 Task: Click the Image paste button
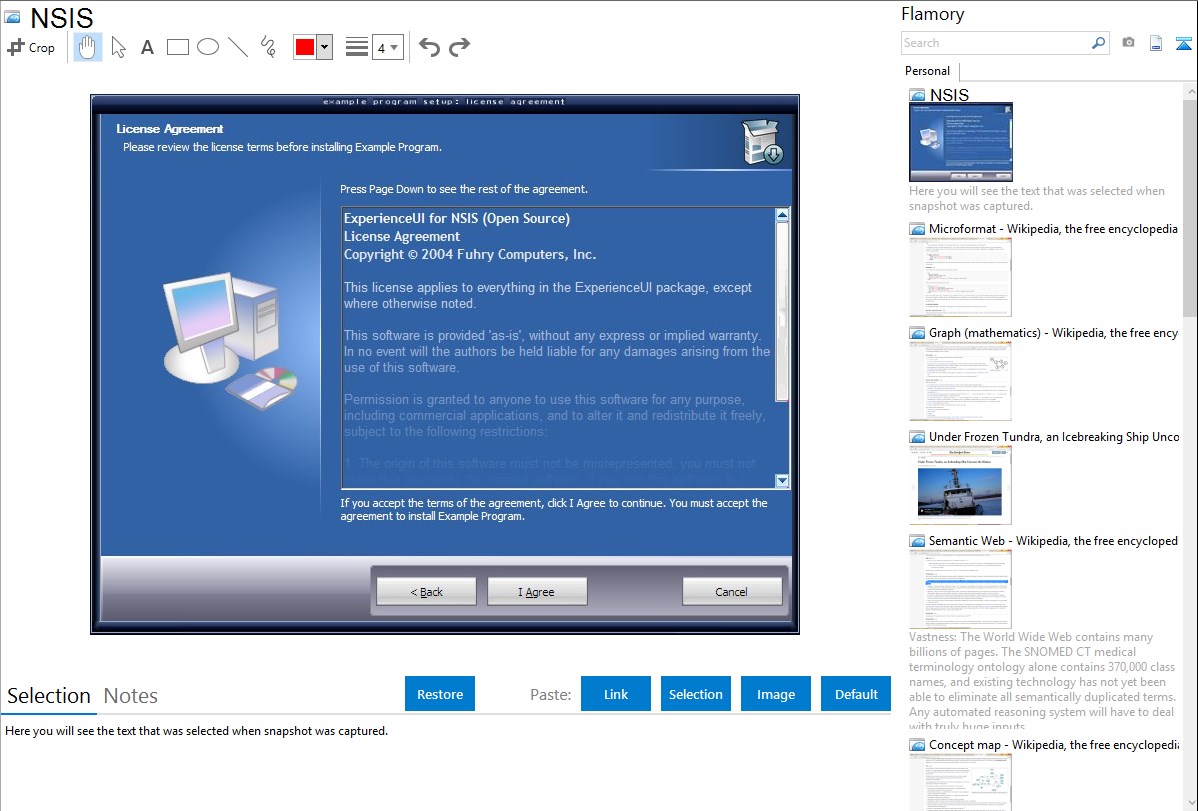pos(775,694)
